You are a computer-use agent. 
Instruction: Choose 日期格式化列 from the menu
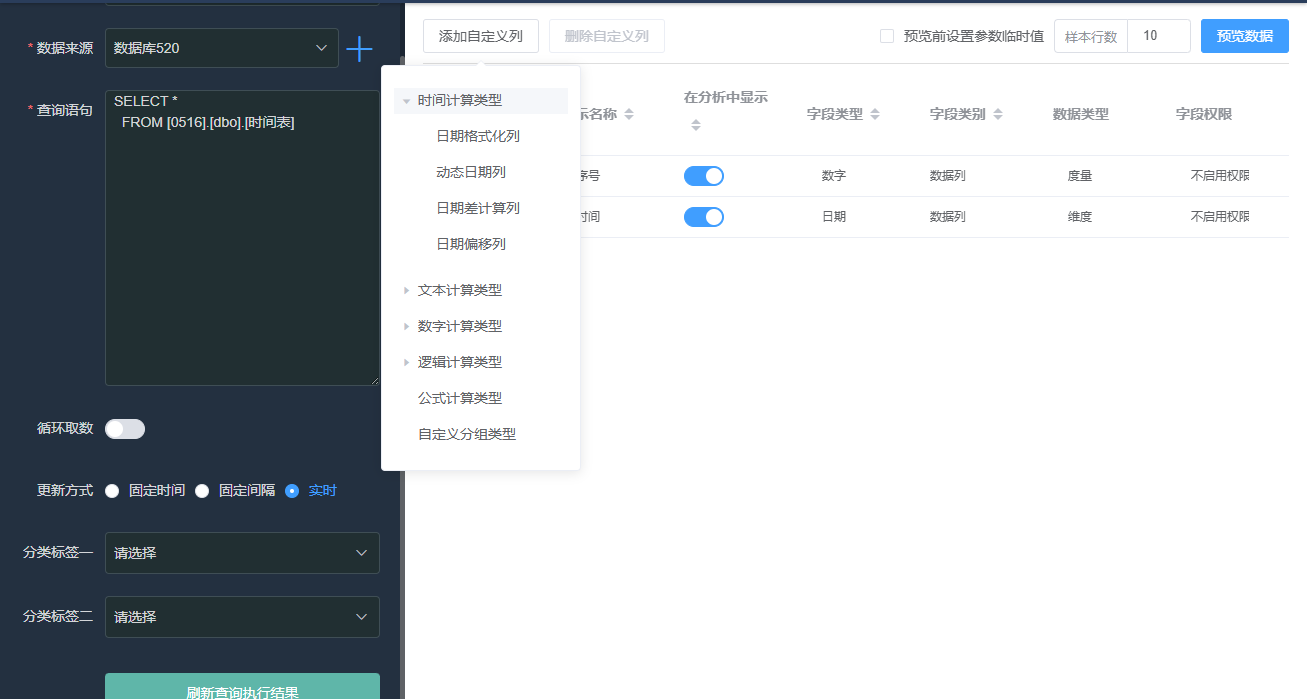tap(478, 136)
